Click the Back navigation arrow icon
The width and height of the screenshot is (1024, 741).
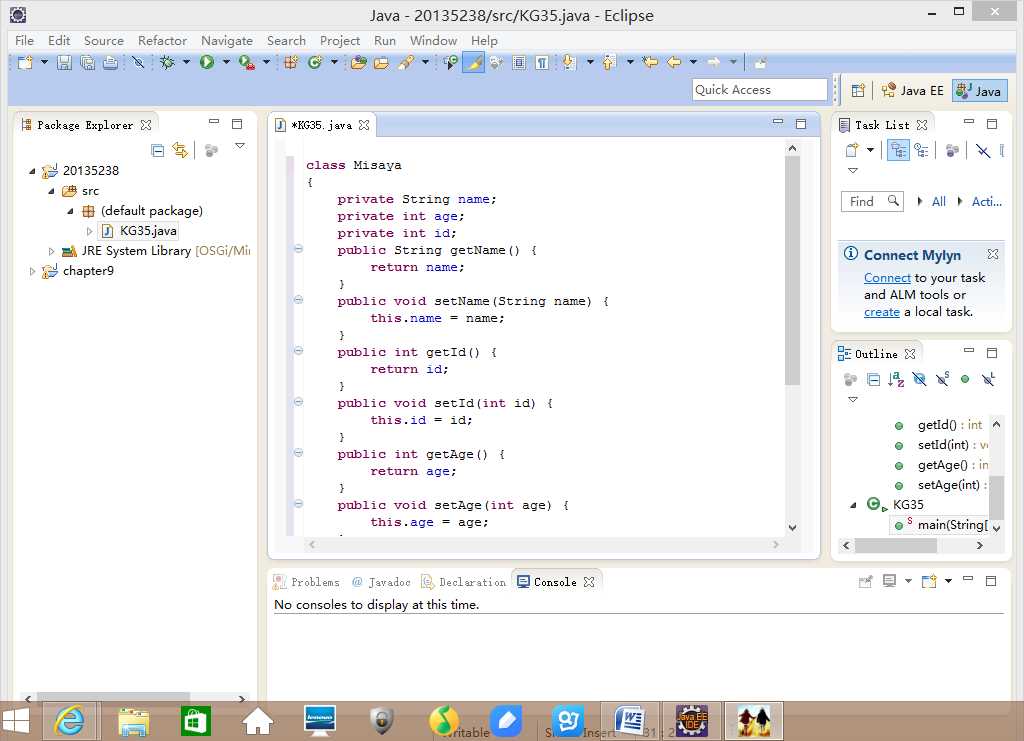[674, 63]
